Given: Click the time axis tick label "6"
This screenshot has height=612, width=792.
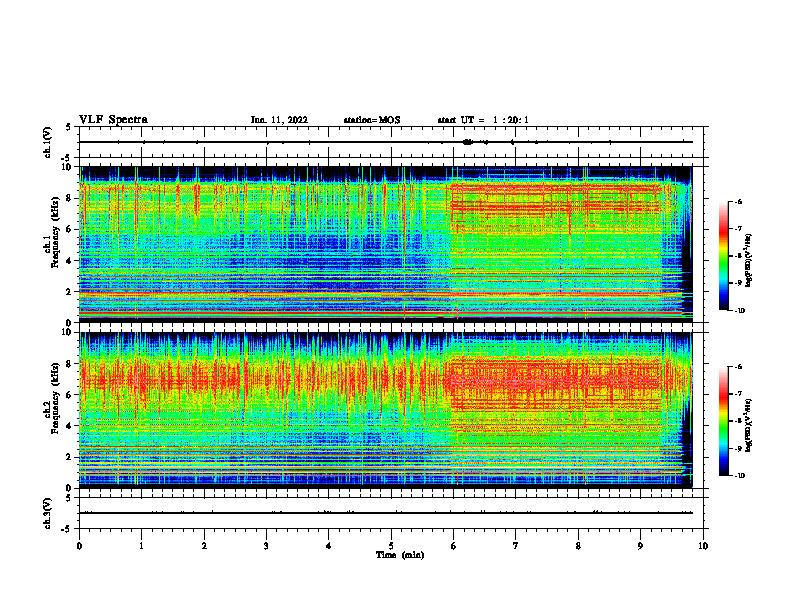Looking at the screenshot, I should [454, 546].
